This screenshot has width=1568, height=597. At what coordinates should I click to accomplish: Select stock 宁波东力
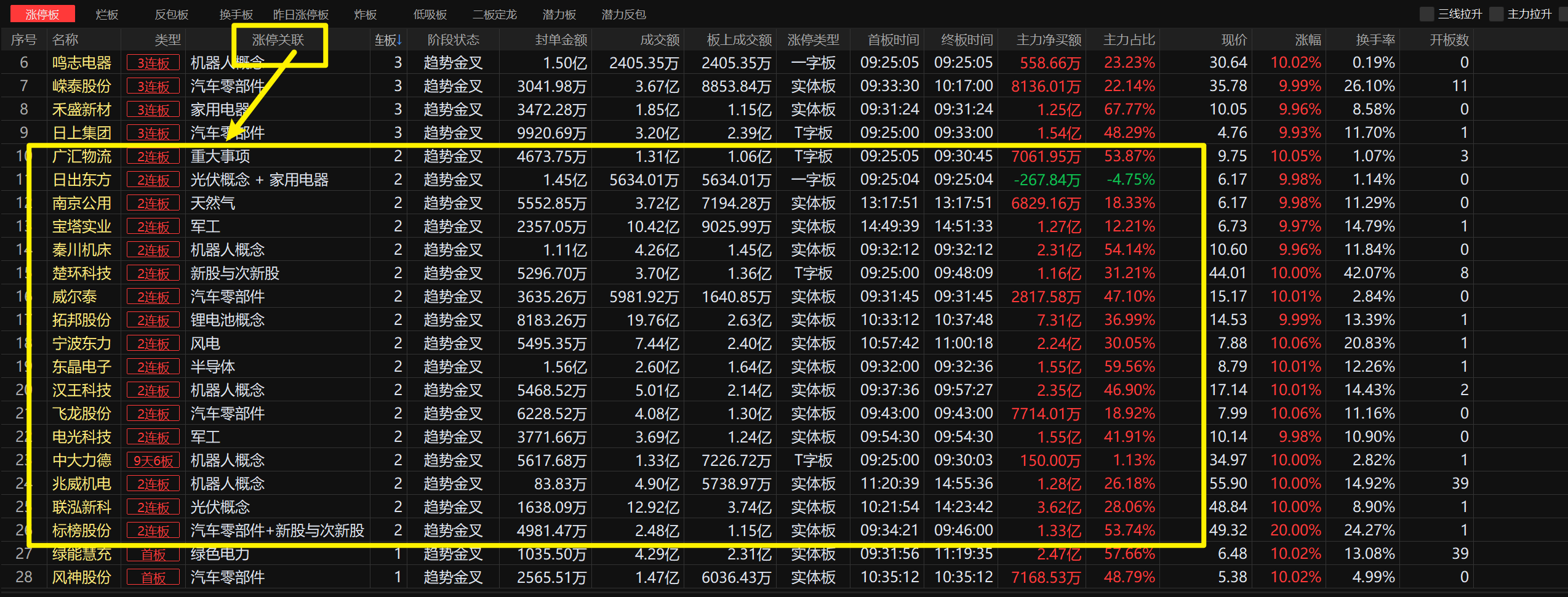pyautogui.click(x=82, y=343)
